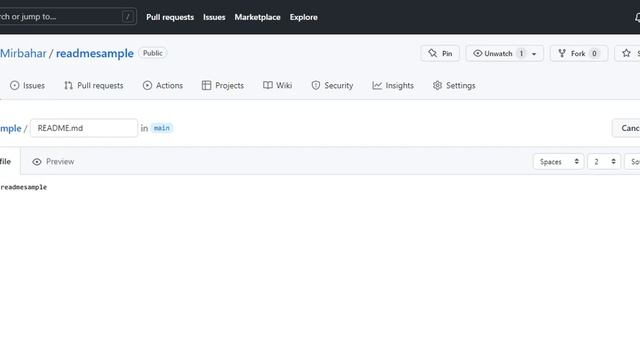
Task: Open the repository Settings tab
Action: pyautogui.click(x=454, y=85)
